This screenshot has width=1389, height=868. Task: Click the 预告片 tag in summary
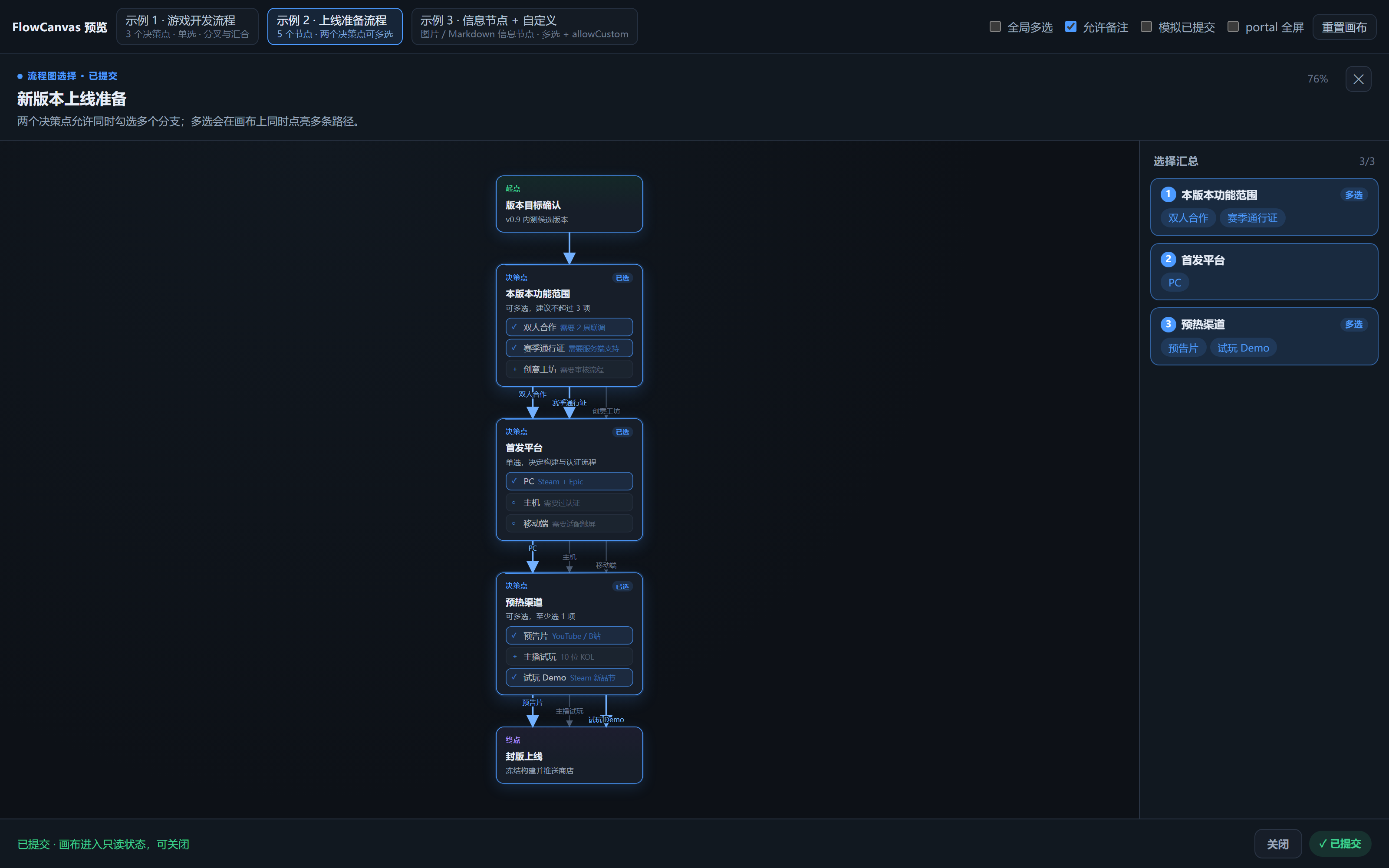(x=1183, y=348)
